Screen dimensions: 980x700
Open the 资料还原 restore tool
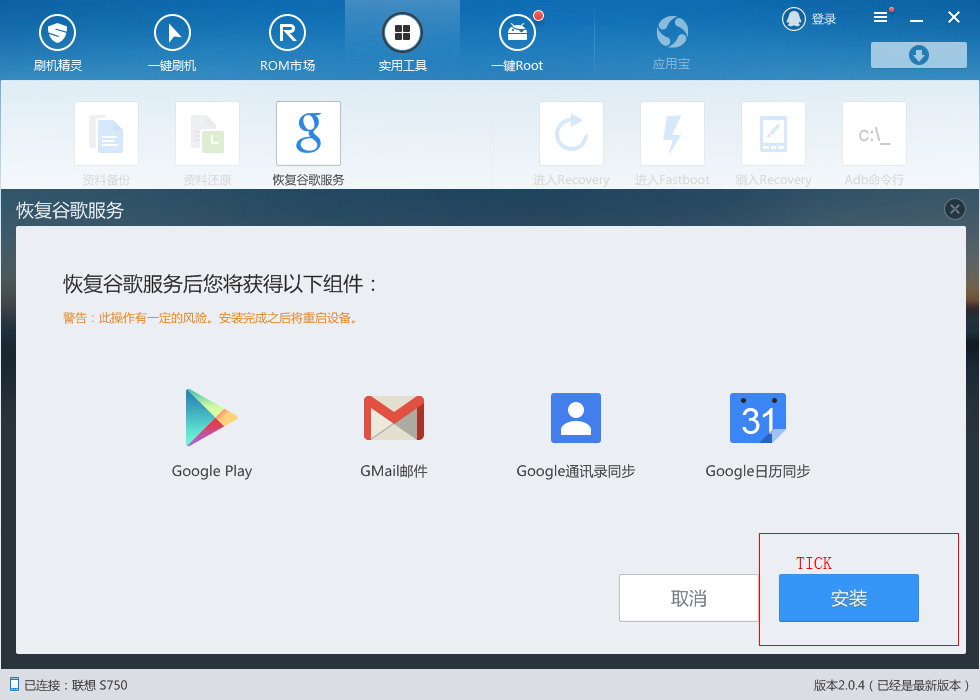[x=208, y=134]
